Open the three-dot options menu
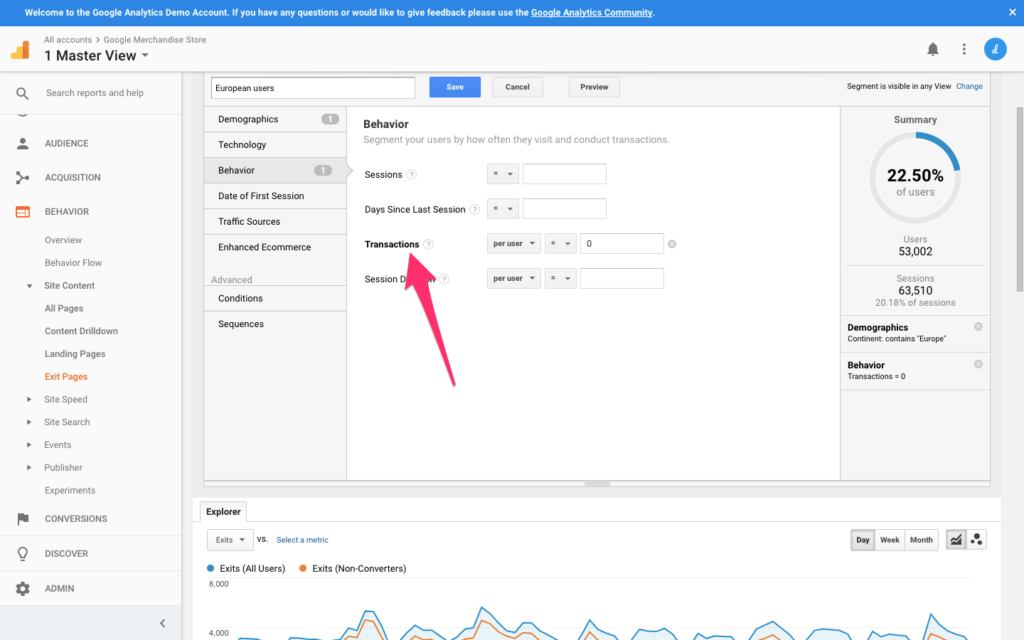The image size is (1024, 640). (x=964, y=49)
